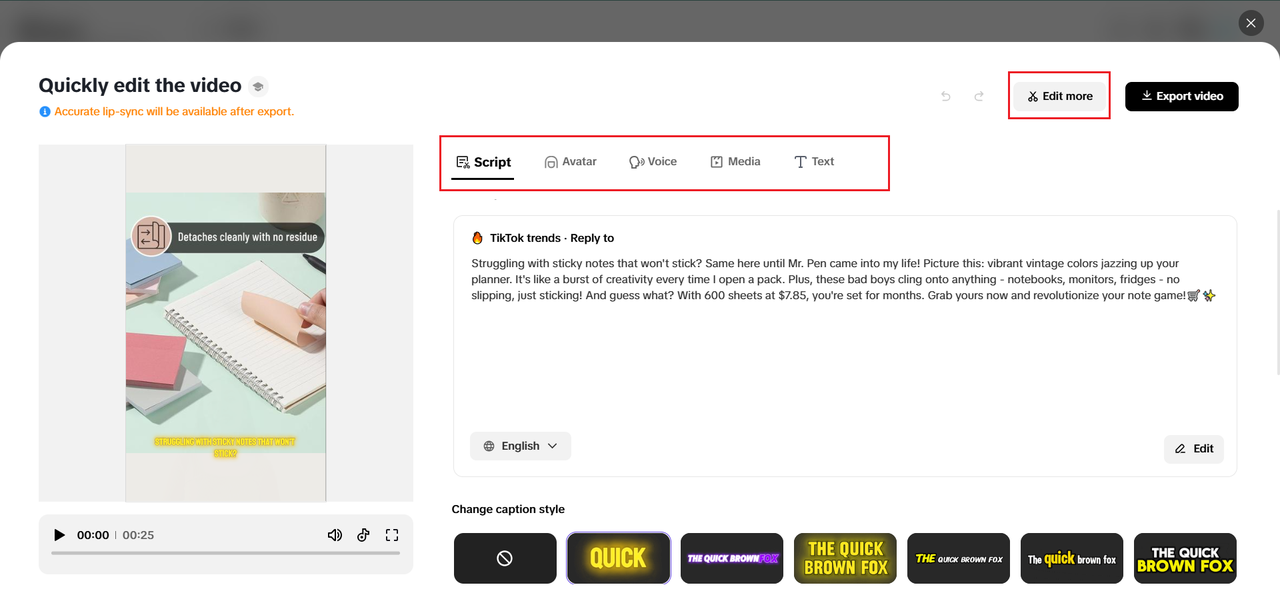This screenshot has height=593, width=1280.
Task: Enter fullscreen video preview
Action: pos(392,535)
